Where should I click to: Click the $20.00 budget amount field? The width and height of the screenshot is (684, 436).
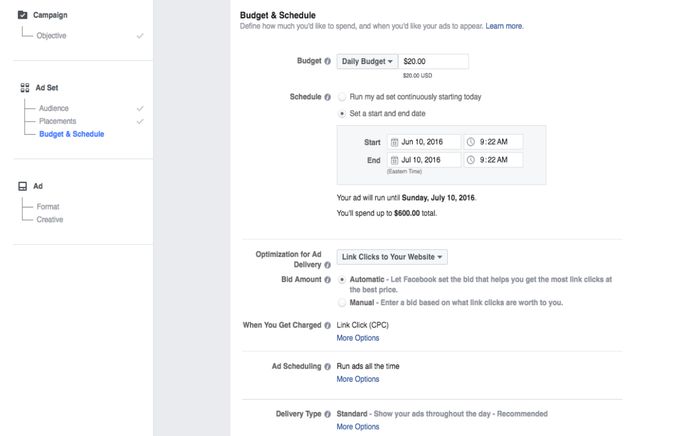coord(433,62)
